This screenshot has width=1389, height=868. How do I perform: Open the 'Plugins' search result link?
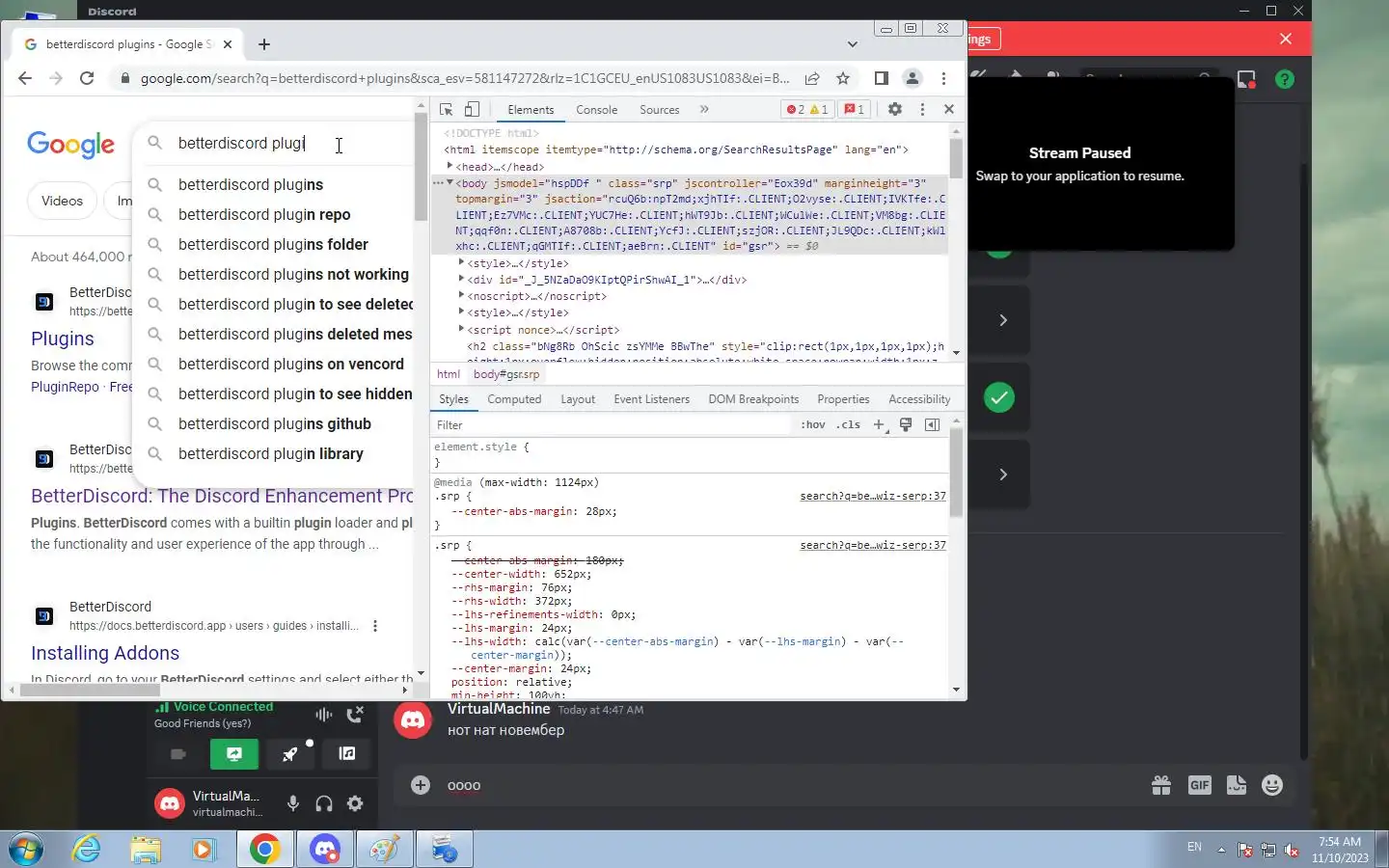(63, 339)
